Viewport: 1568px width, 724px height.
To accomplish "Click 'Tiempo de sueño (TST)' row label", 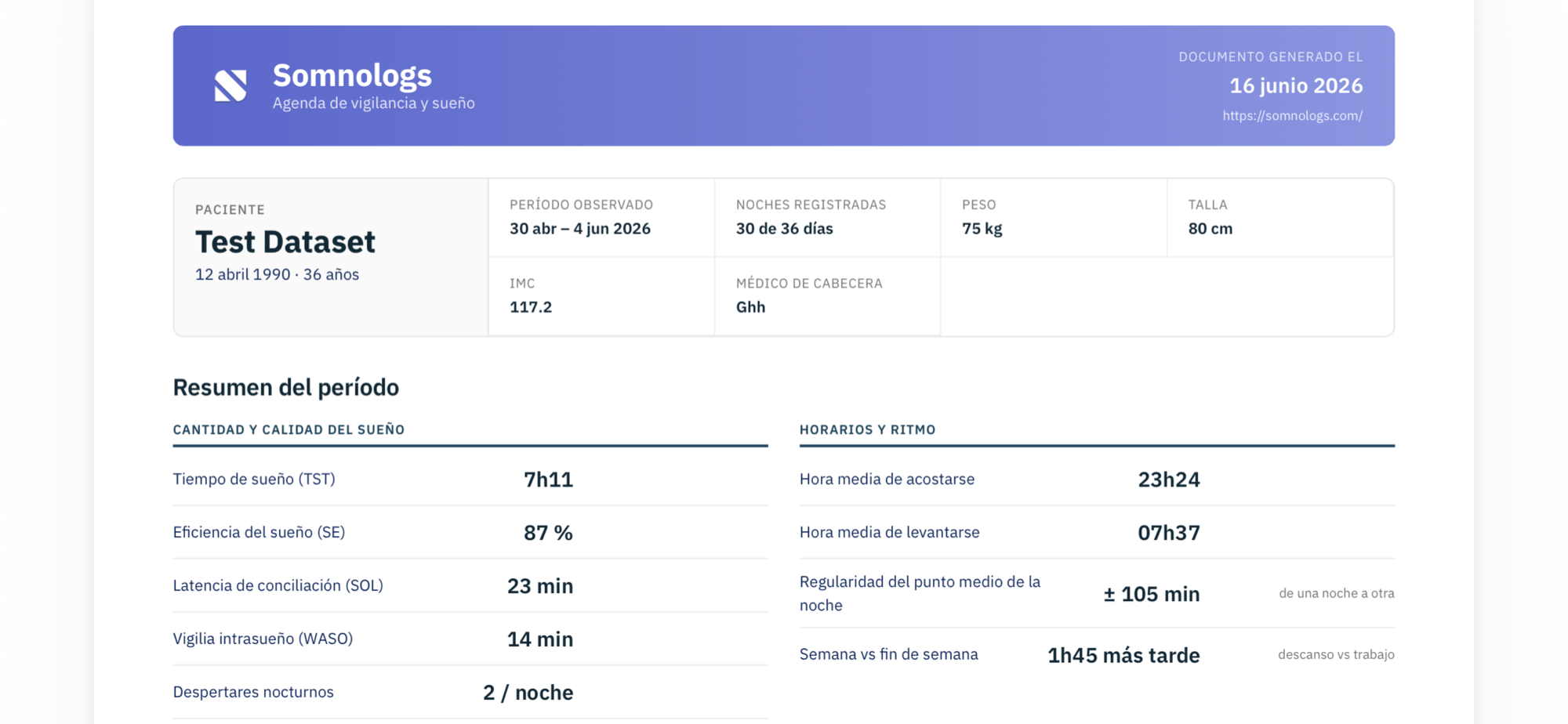I will (254, 479).
